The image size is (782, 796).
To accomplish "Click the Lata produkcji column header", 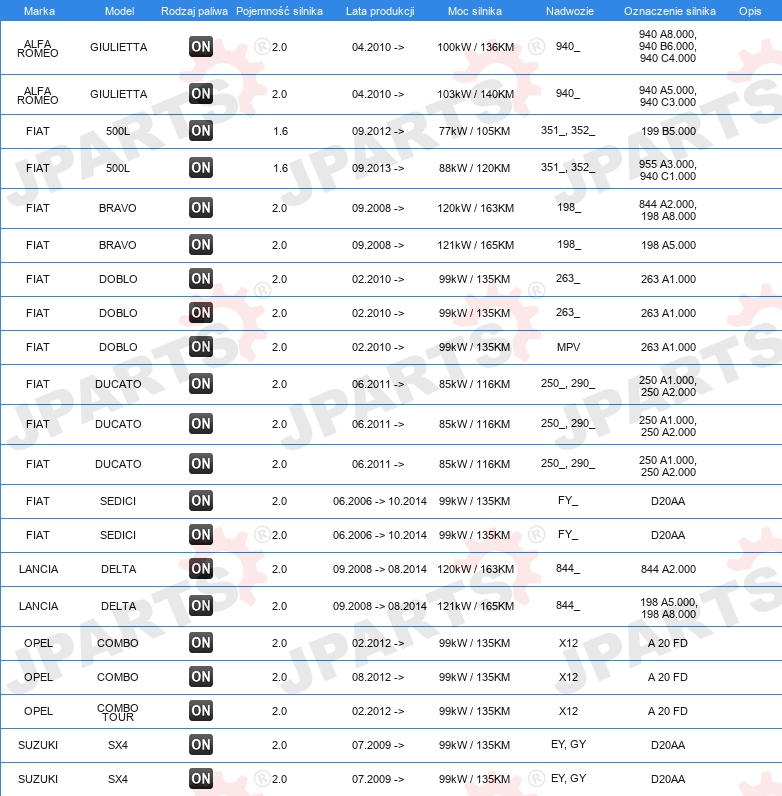I will click(380, 11).
